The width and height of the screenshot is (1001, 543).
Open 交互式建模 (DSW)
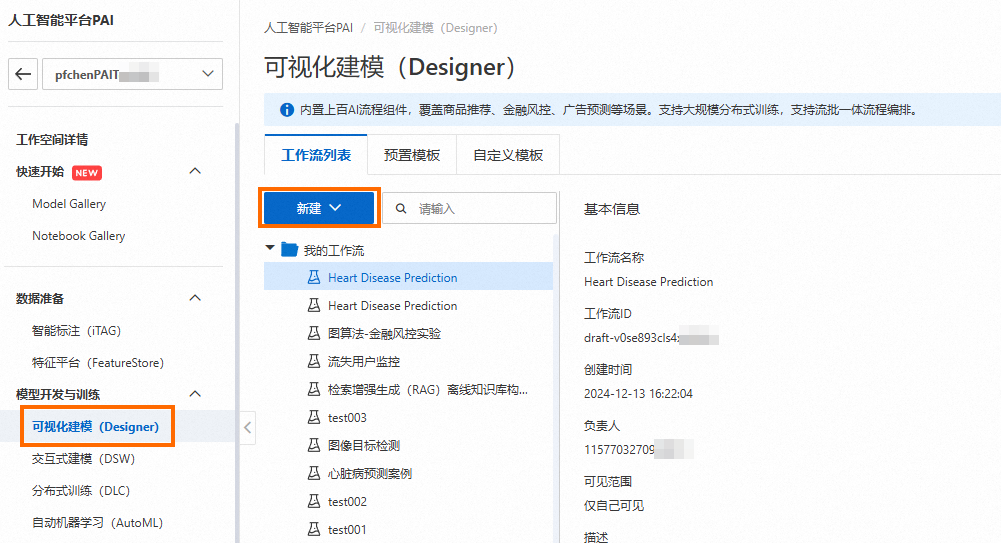[x=83, y=458]
